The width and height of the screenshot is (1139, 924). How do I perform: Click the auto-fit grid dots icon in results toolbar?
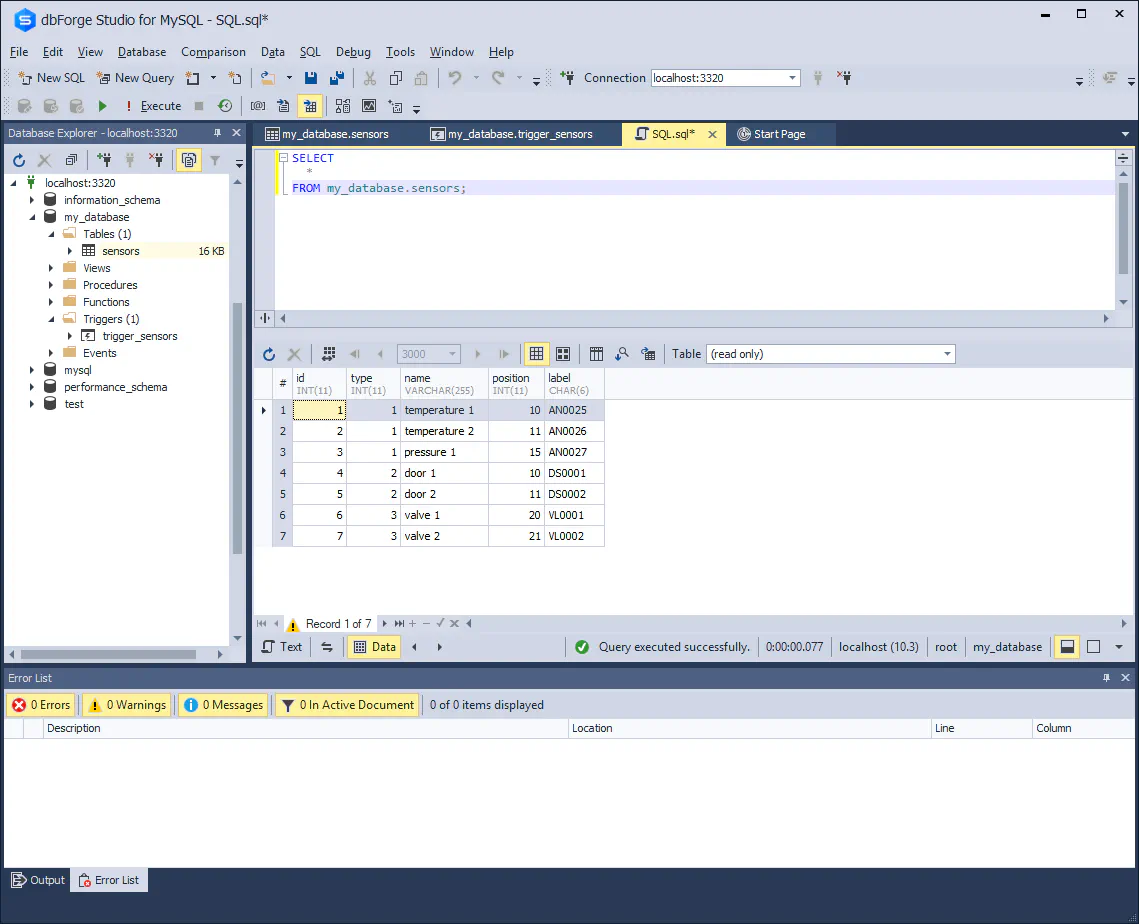coord(329,354)
